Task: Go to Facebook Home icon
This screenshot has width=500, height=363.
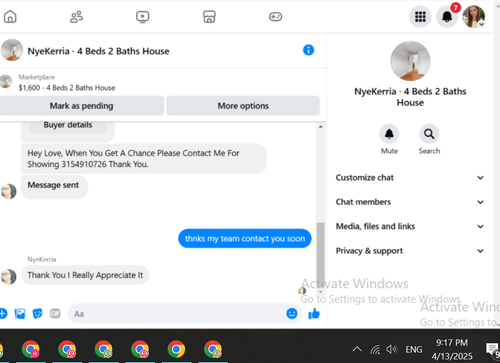Action: [10, 17]
